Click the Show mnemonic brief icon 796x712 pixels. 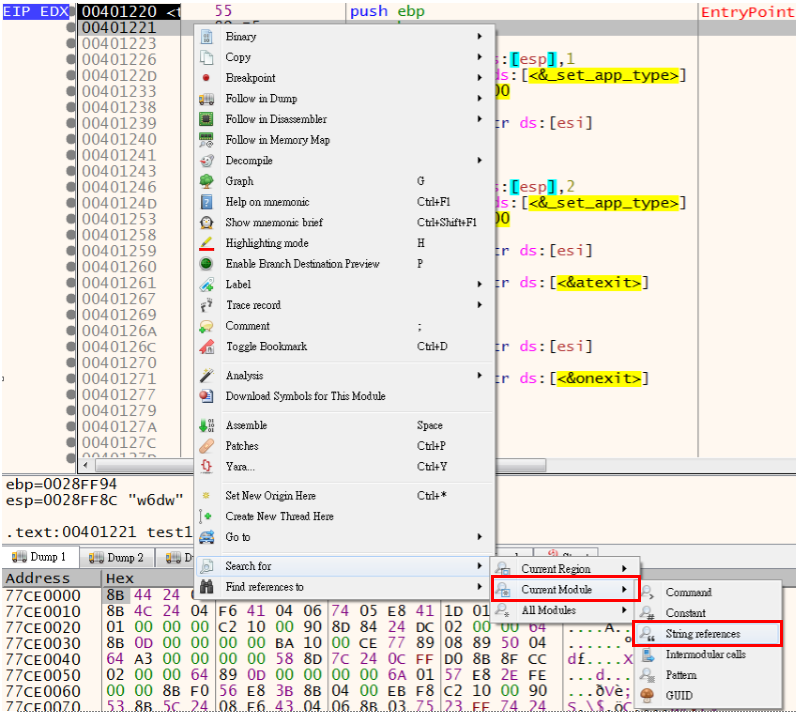206,222
